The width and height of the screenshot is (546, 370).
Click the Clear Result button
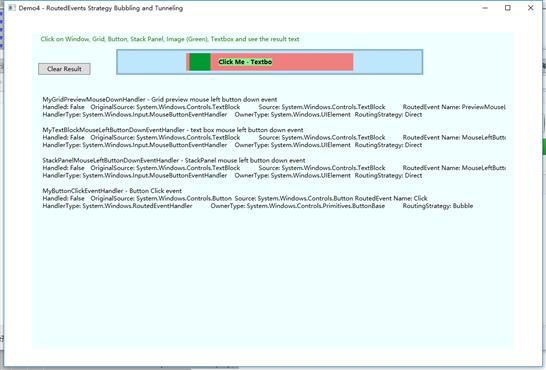pos(64,69)
